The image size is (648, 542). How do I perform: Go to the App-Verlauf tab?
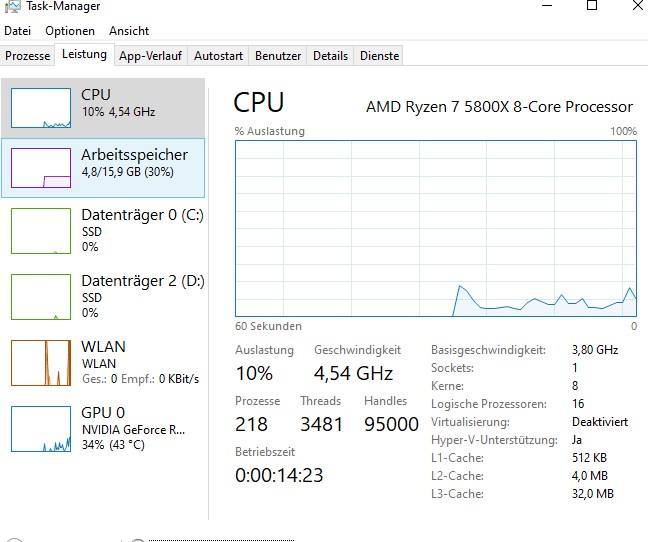point(151,56)
